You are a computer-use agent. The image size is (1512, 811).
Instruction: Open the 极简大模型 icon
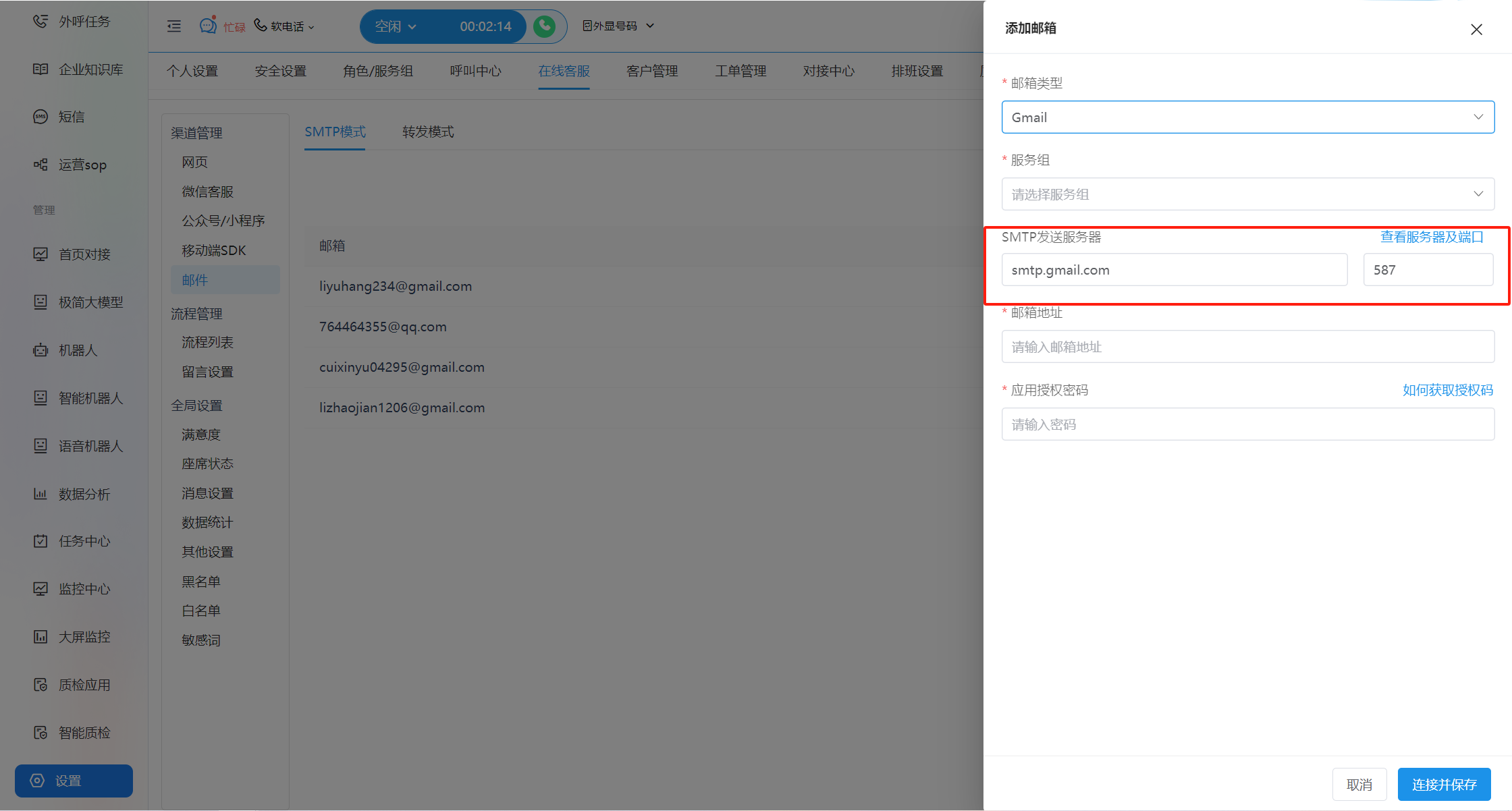(40, 302)
